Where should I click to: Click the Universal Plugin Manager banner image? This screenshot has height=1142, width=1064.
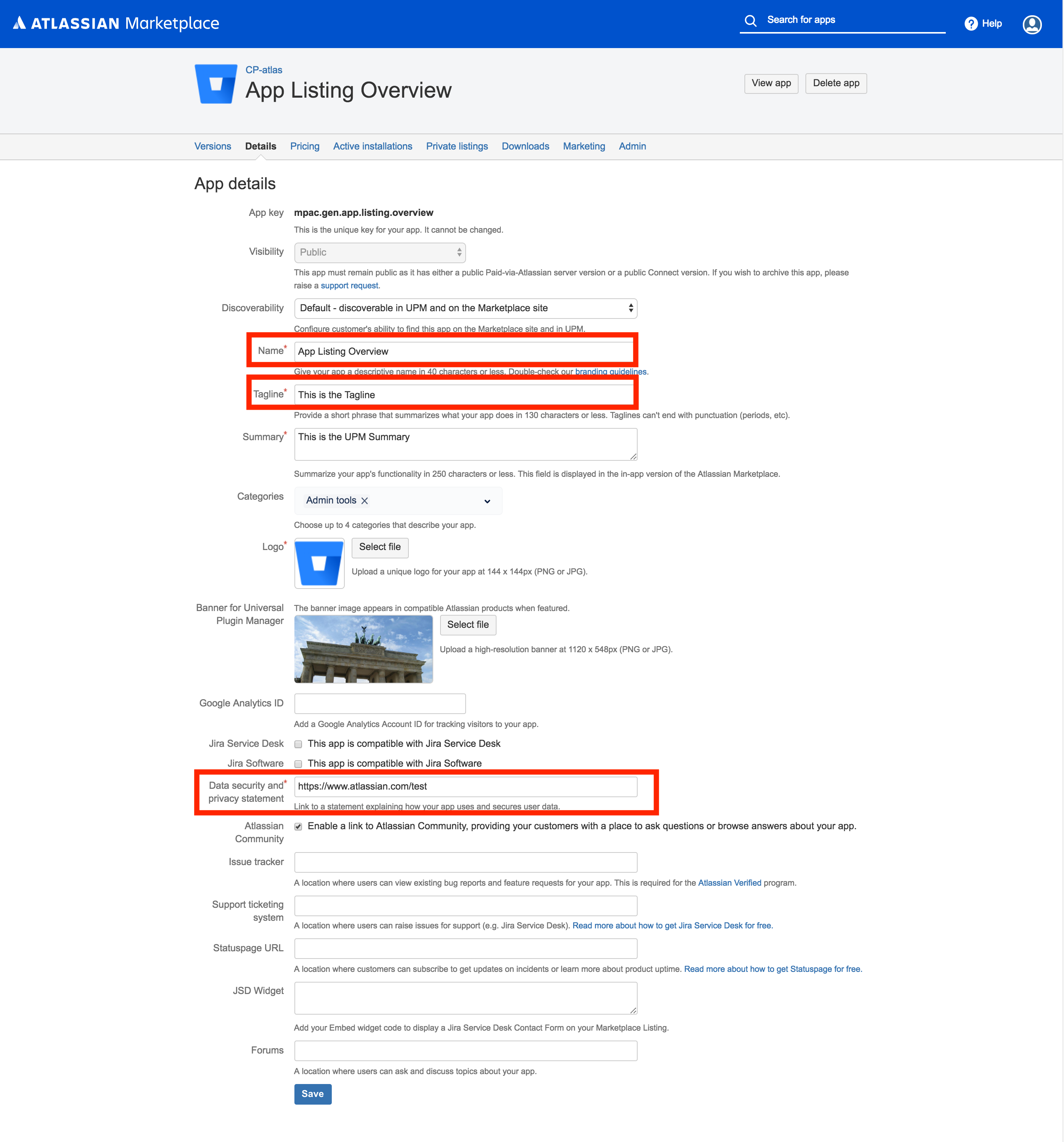tap(363, 649)
